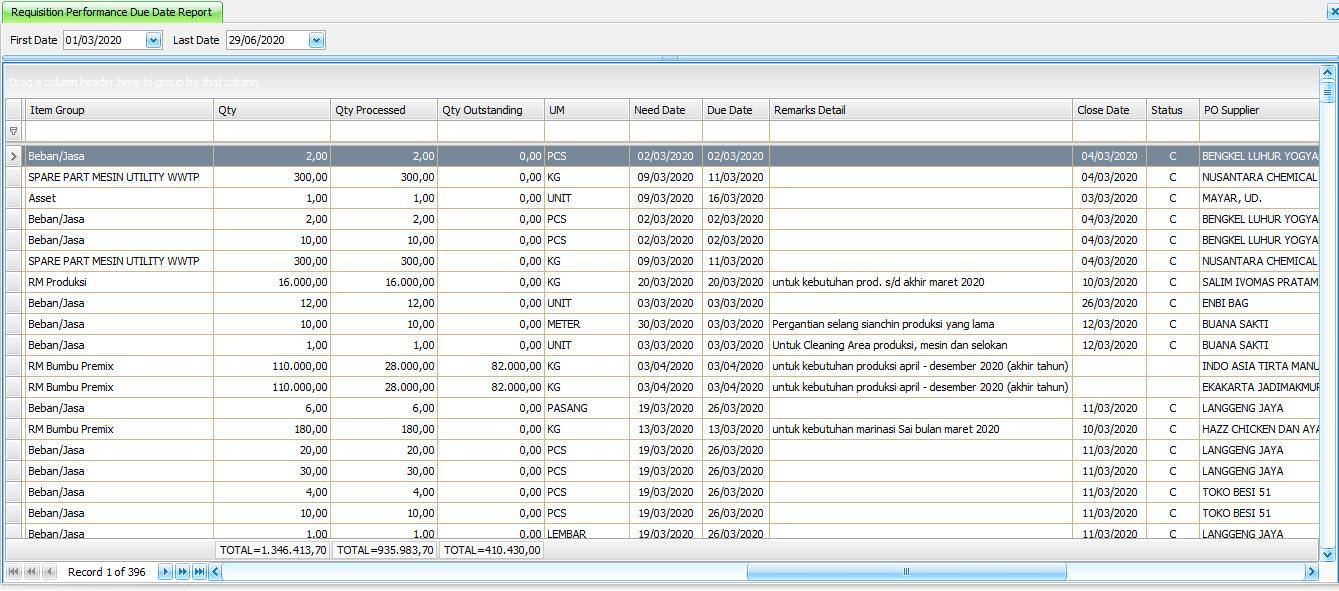The image size is (1339, 591).
Task: Select EKAKARTA JADIMAKMUR supplier cell
Action: pyautogui.click(x=1259, y=387)
